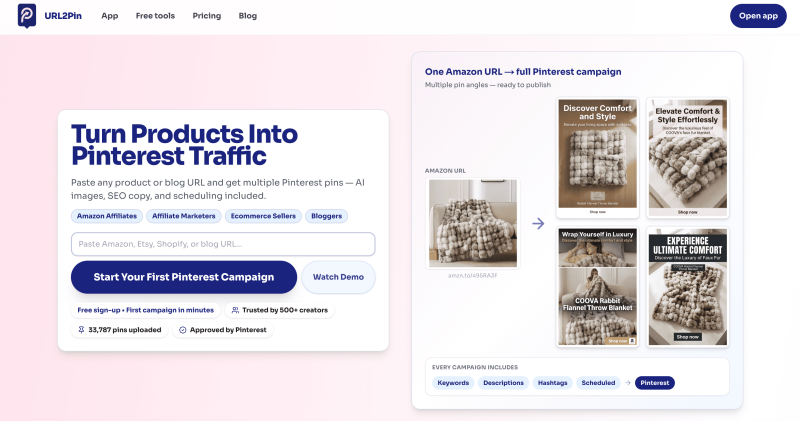Click the Keywords chip
The width and height of the screenshot is (800, 421).
pos(453,383)
